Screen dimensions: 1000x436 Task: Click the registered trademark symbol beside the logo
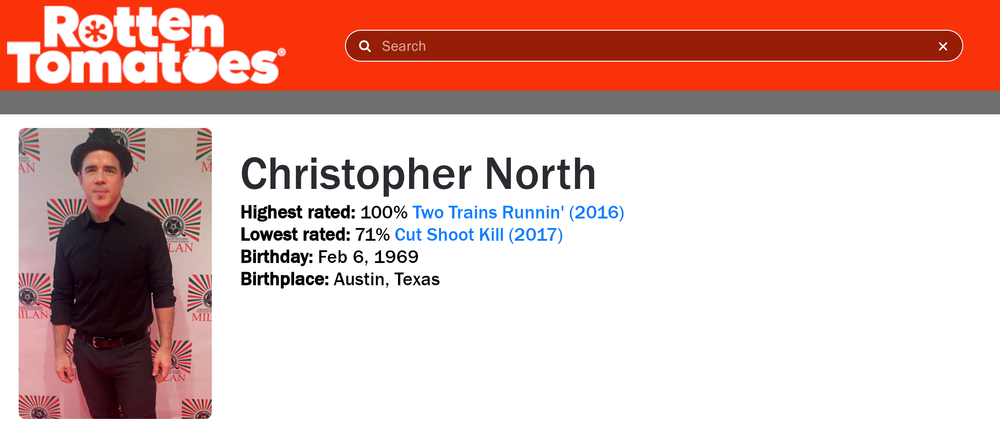click(282, 53)
